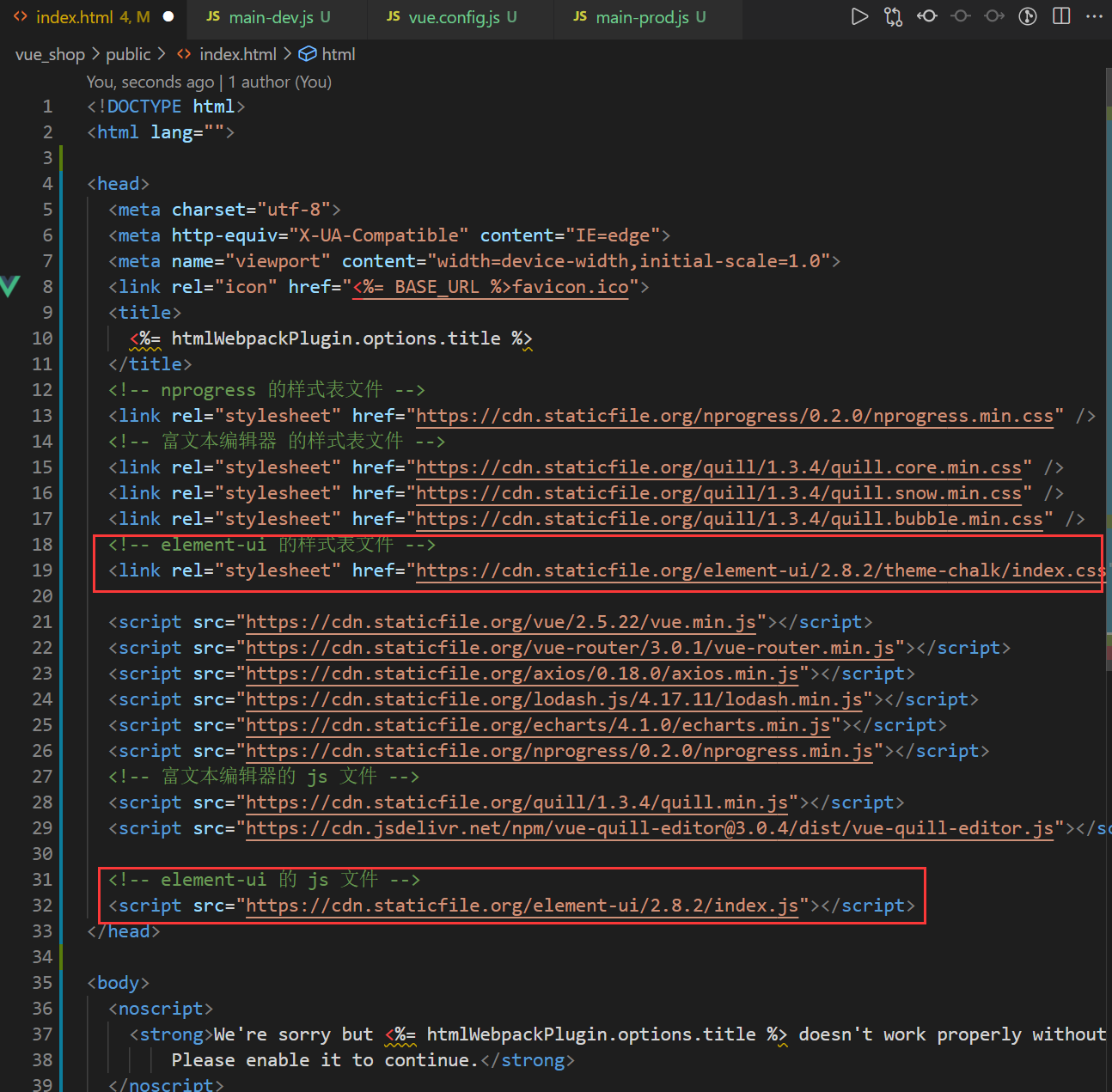
Task: Click the toggle file blame circle icon
Action: point(961,16)
